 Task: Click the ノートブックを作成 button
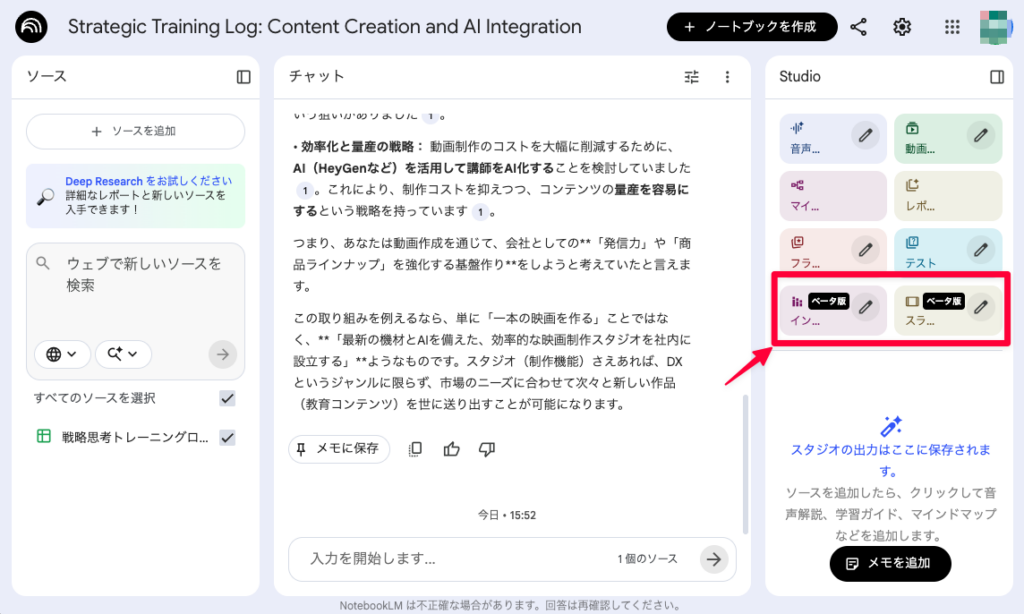(x=752, y=27)
